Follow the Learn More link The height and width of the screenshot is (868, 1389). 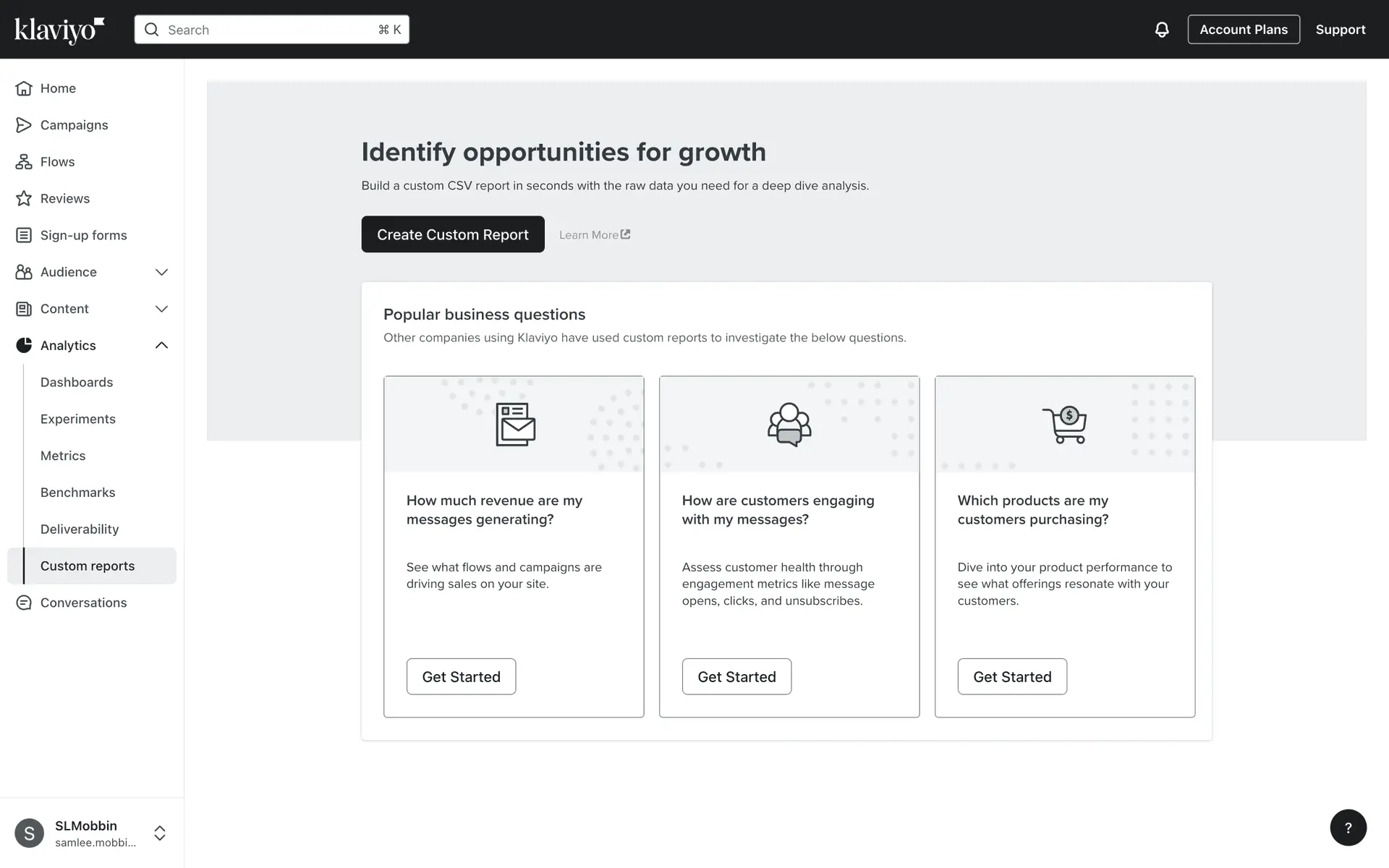594,235
